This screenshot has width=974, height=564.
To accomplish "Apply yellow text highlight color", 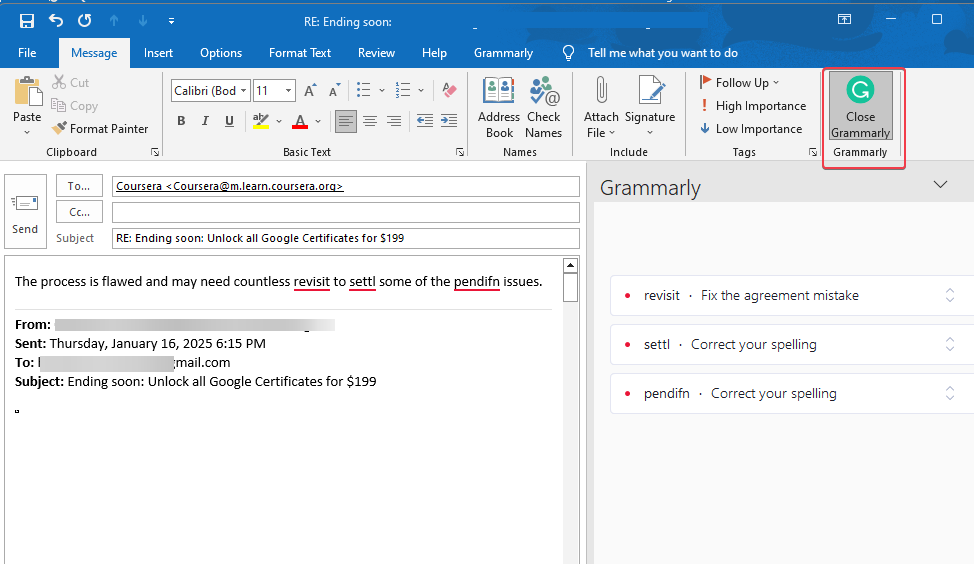I will click(261, 121).
